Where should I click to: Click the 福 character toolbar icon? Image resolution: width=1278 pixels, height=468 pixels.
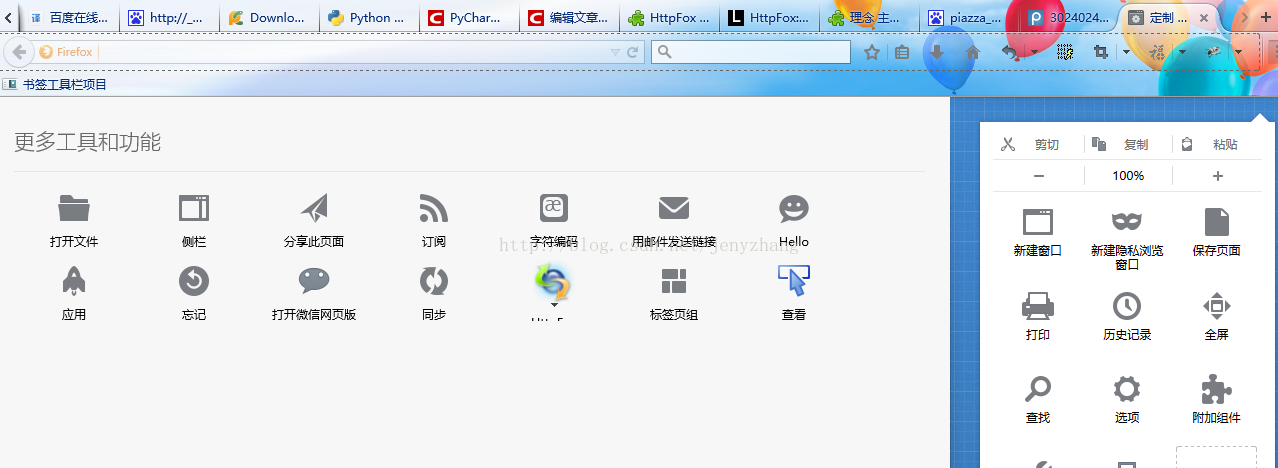1159,52
